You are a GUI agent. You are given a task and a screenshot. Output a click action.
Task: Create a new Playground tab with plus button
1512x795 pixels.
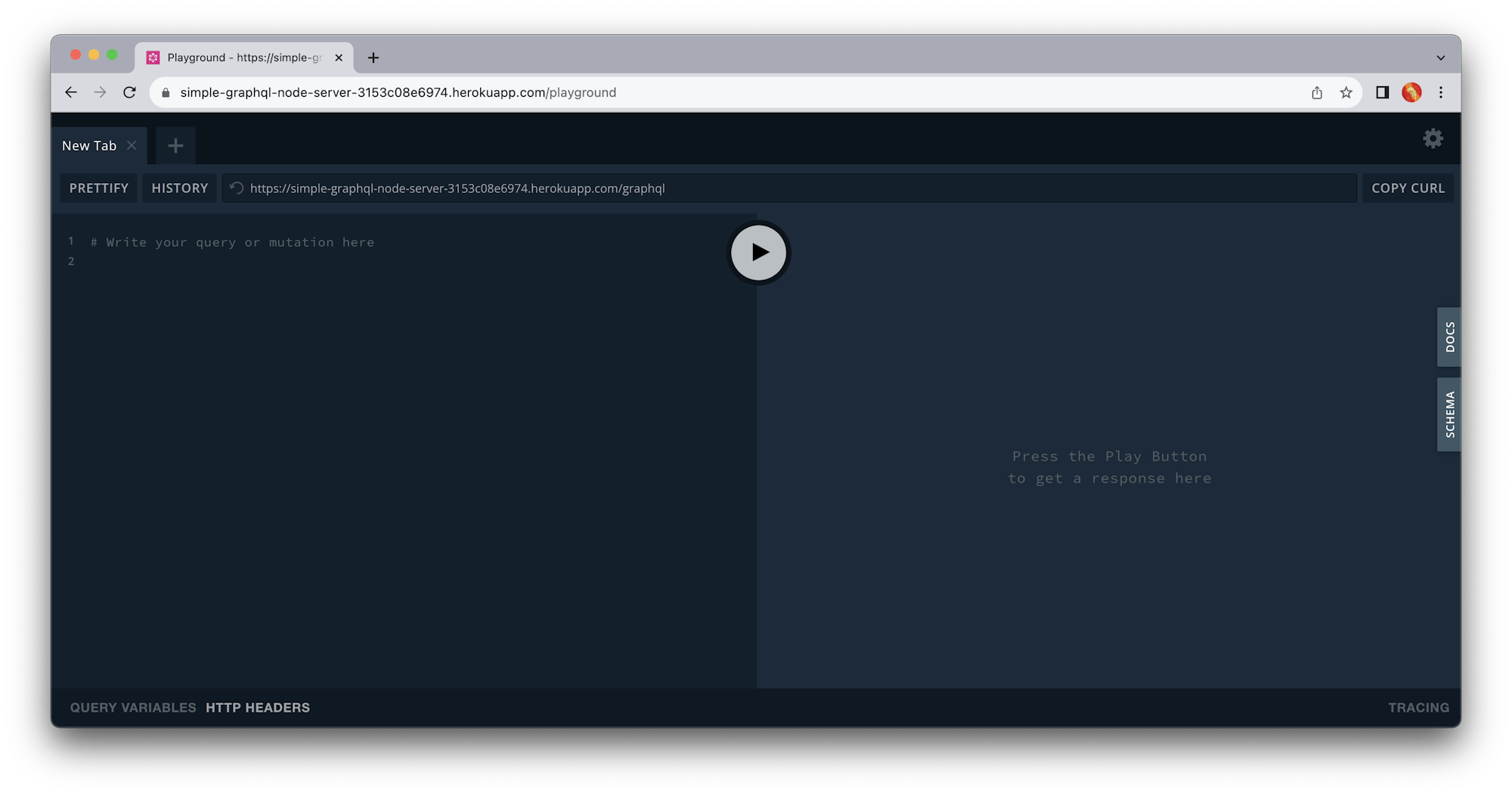(x=175, y=145)
